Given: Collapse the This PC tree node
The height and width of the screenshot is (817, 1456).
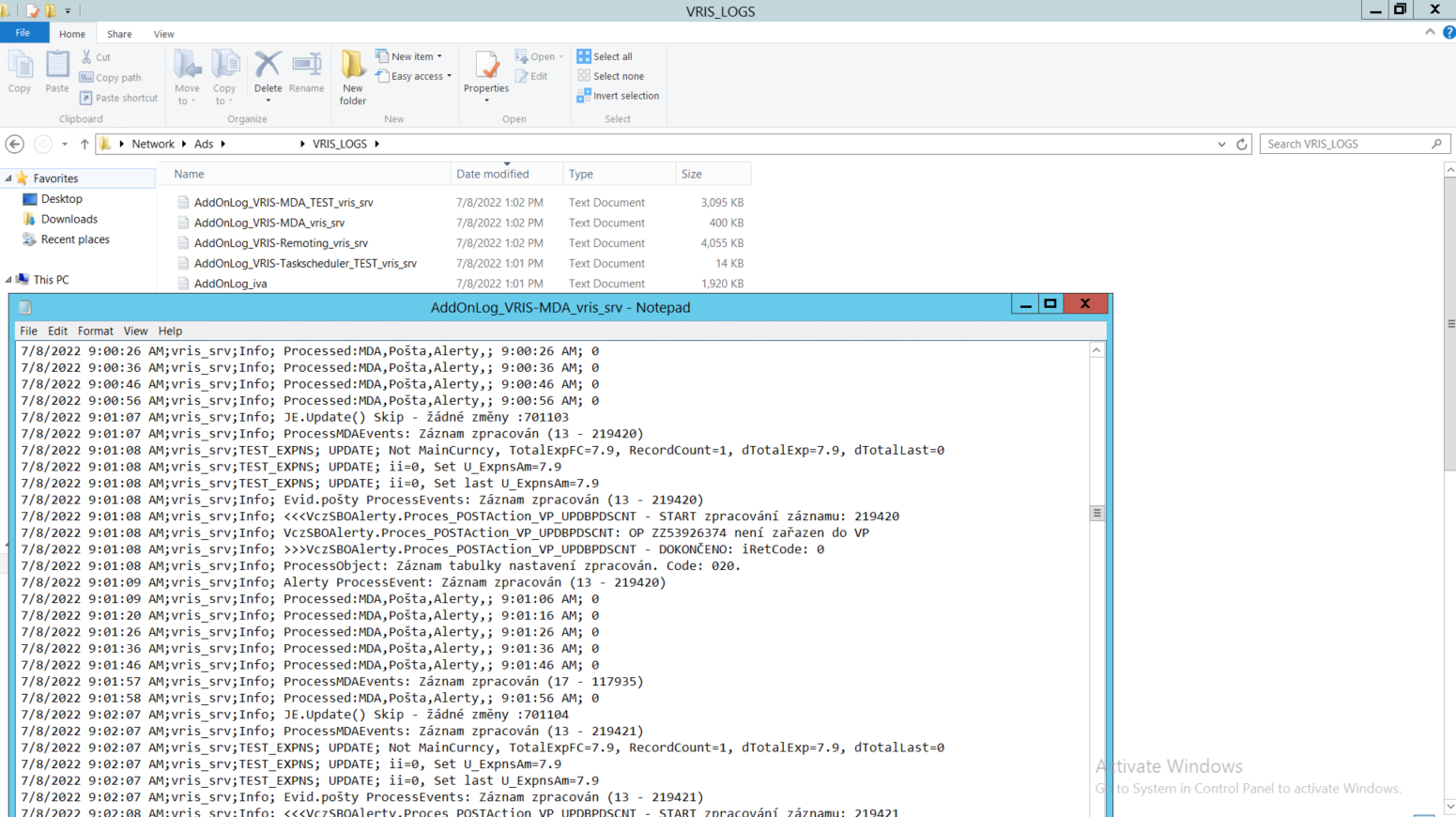Looking at the screenshot, I should click(x=8, y=280).
